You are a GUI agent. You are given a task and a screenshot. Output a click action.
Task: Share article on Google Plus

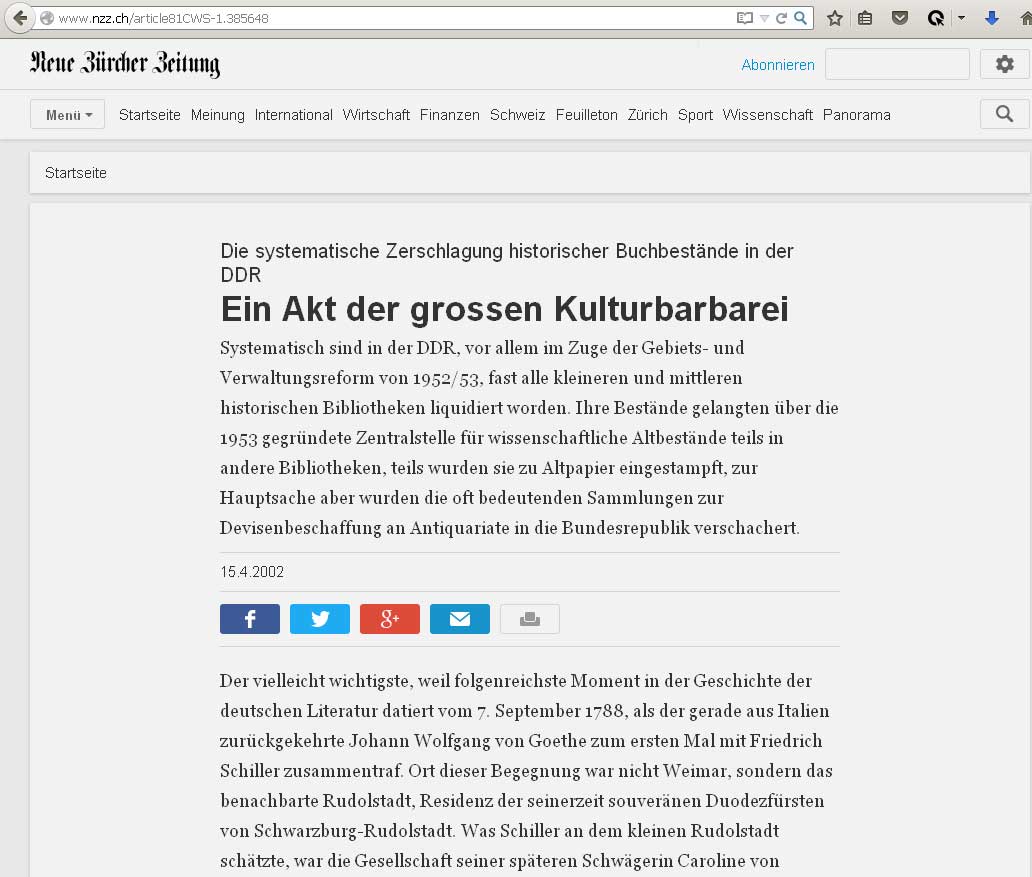pyautogui.click(x=390, y=619)
